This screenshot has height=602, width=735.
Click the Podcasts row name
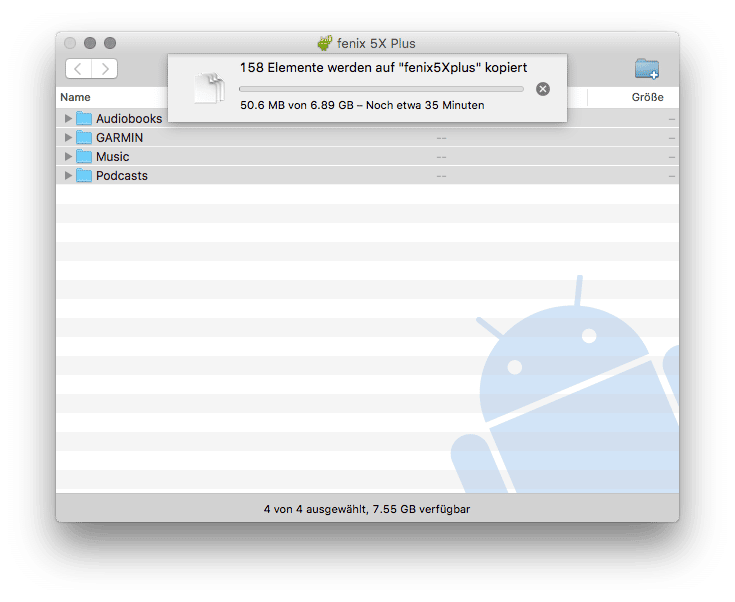122,175
